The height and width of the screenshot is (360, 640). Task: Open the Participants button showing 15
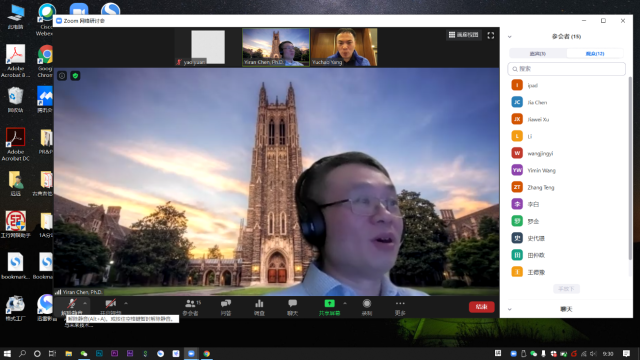(191, 307)
